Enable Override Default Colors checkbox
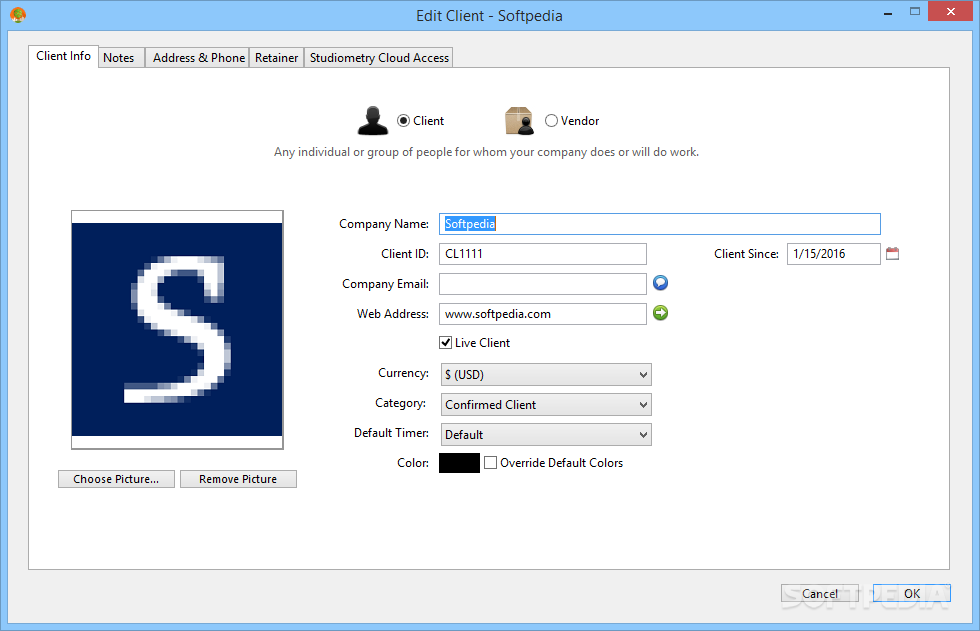Viewport: 980px width, 631px height. [491, 463]
